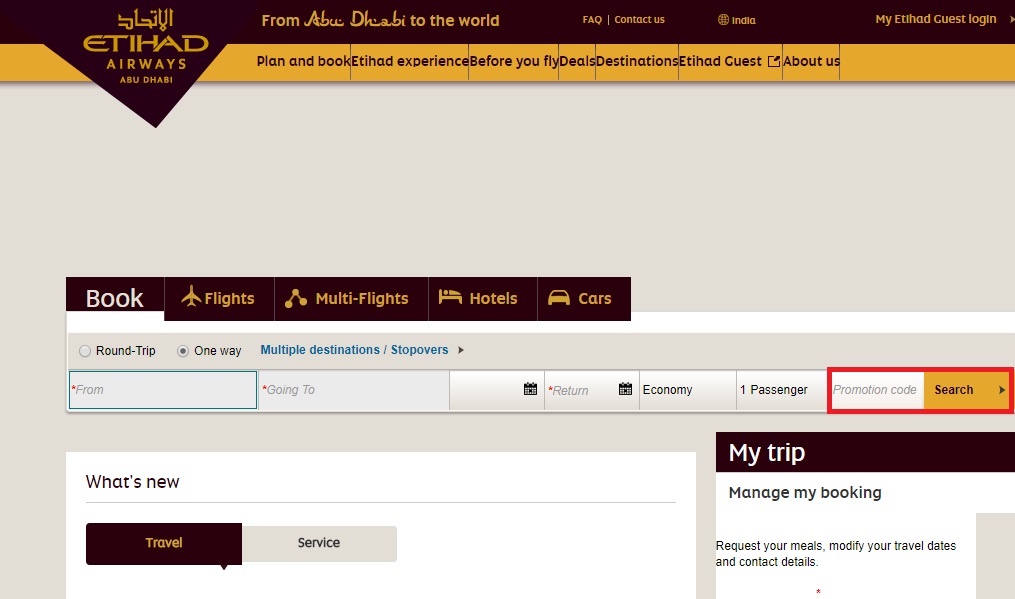Screen dimensions: 1015x599
Task: Click the Search flights button
Action: pyautogui.click(x=966, y=390)
